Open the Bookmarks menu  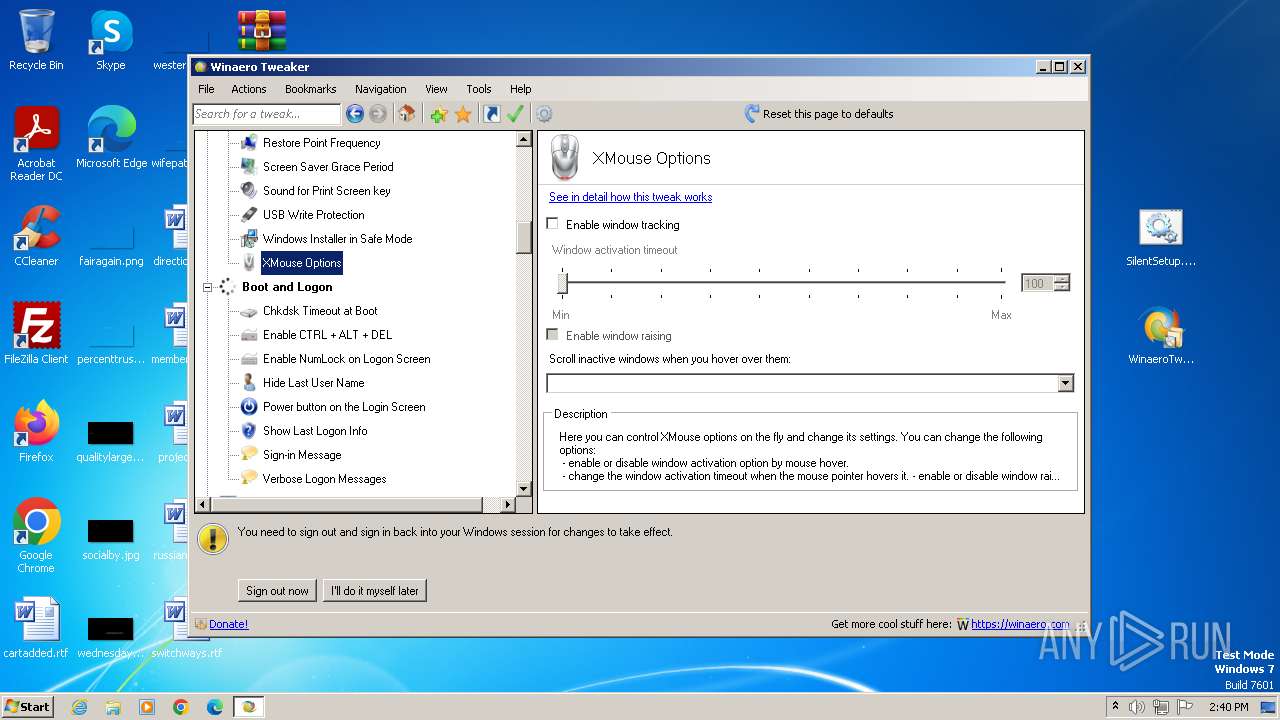[311, 89]
